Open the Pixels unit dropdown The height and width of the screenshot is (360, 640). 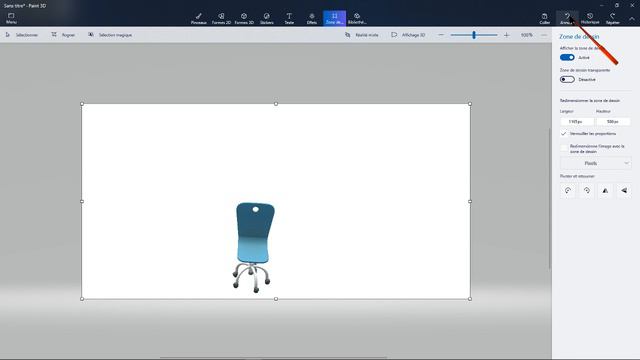(596, 163)
